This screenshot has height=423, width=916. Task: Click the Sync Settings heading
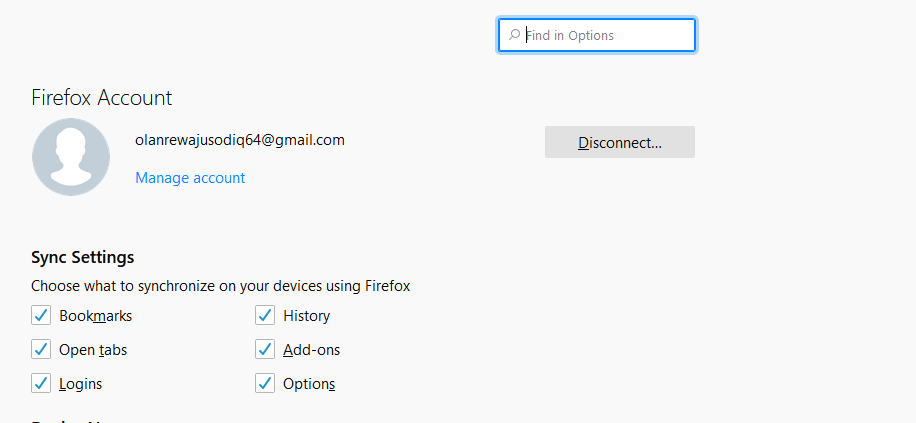pyautogui.click(x=82, y=257)
